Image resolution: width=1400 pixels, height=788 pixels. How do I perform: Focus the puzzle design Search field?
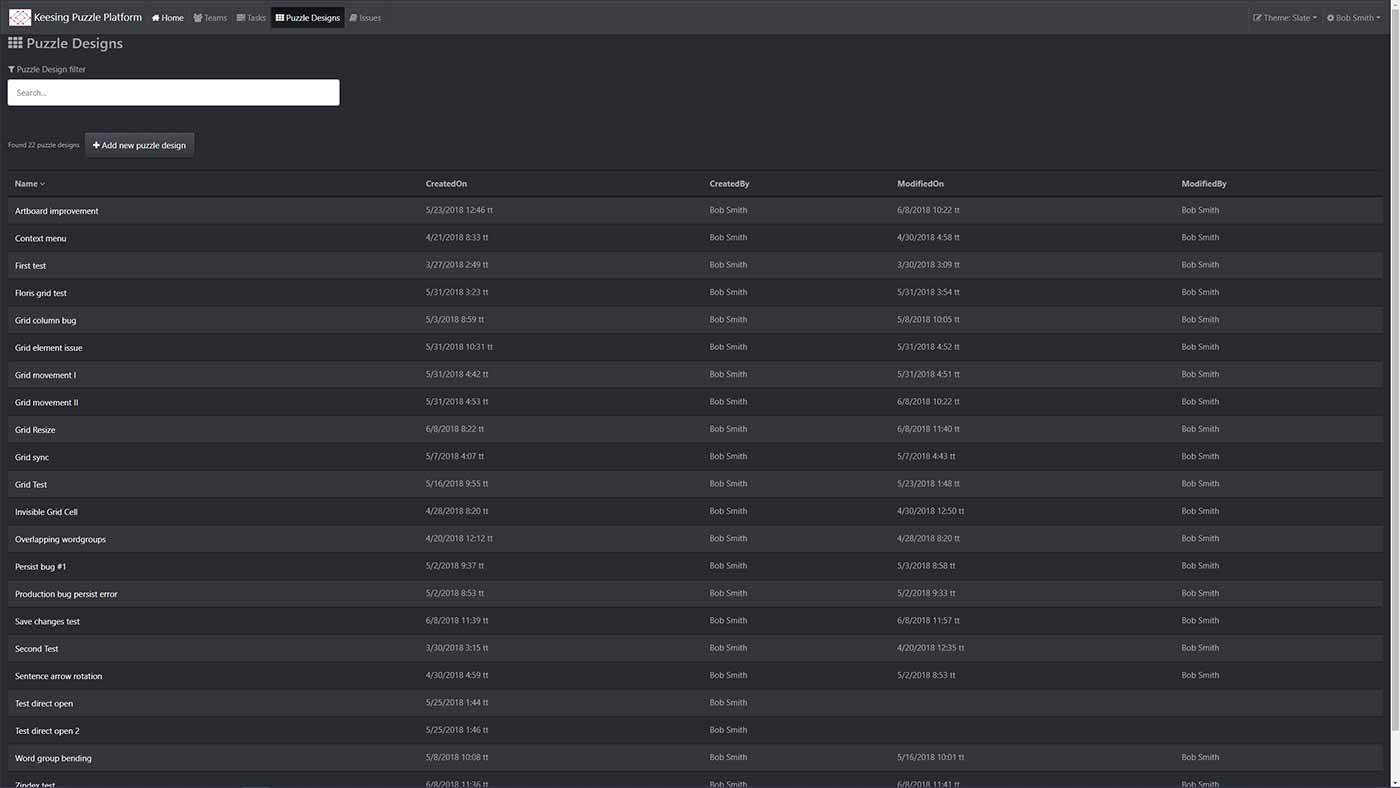[173, 93]
